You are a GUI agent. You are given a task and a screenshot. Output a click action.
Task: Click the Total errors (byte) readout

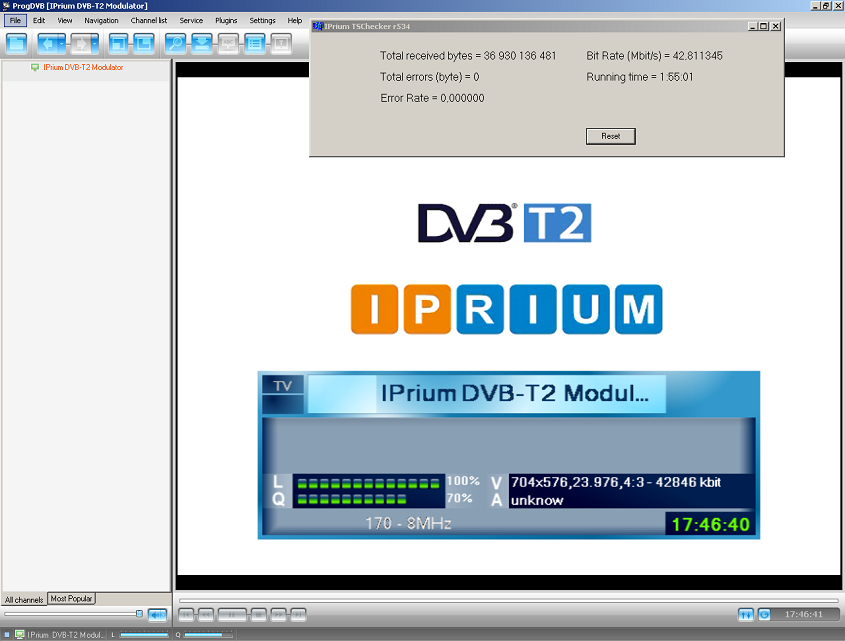click(x=430, y=77)
